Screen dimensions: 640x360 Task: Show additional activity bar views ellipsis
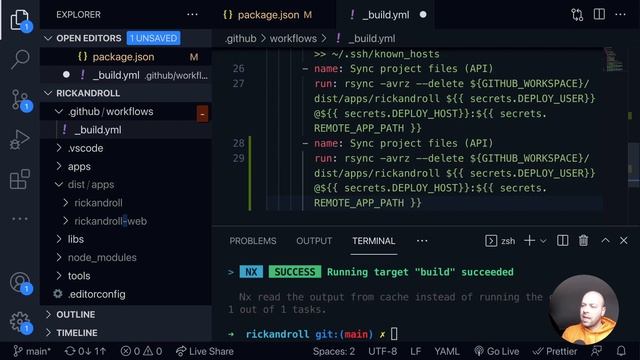coord(20,219)
